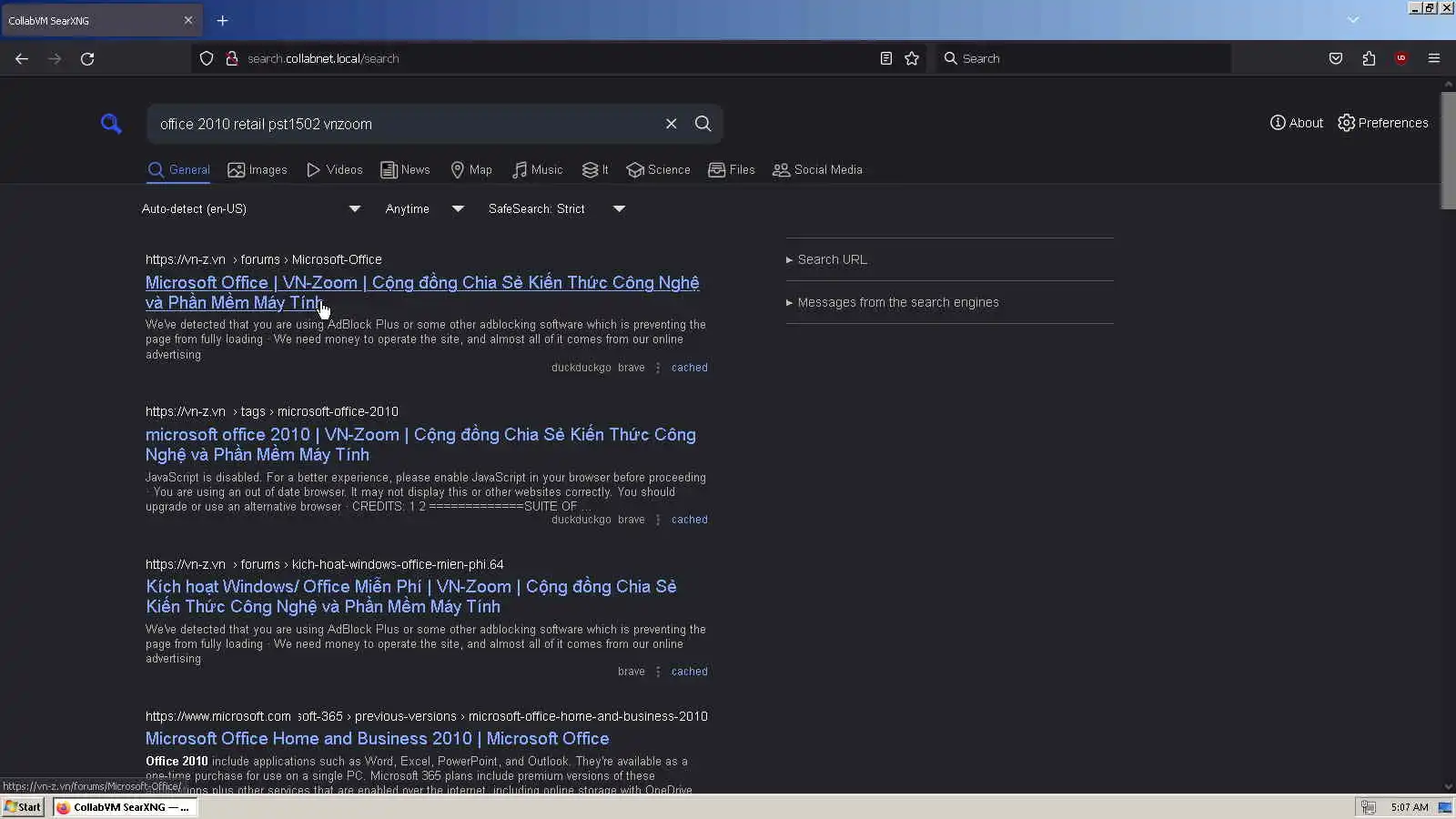Viewport: 1456px width, 819px height.
Task: Open Microsoft Office Home and Business 2010 result
Action: click(378, 738)
